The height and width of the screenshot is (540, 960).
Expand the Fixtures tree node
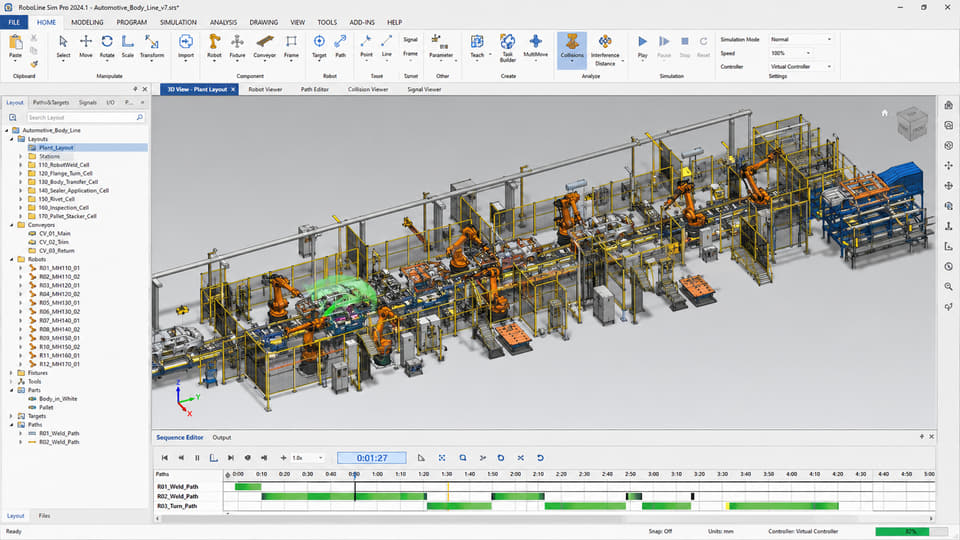12,373
